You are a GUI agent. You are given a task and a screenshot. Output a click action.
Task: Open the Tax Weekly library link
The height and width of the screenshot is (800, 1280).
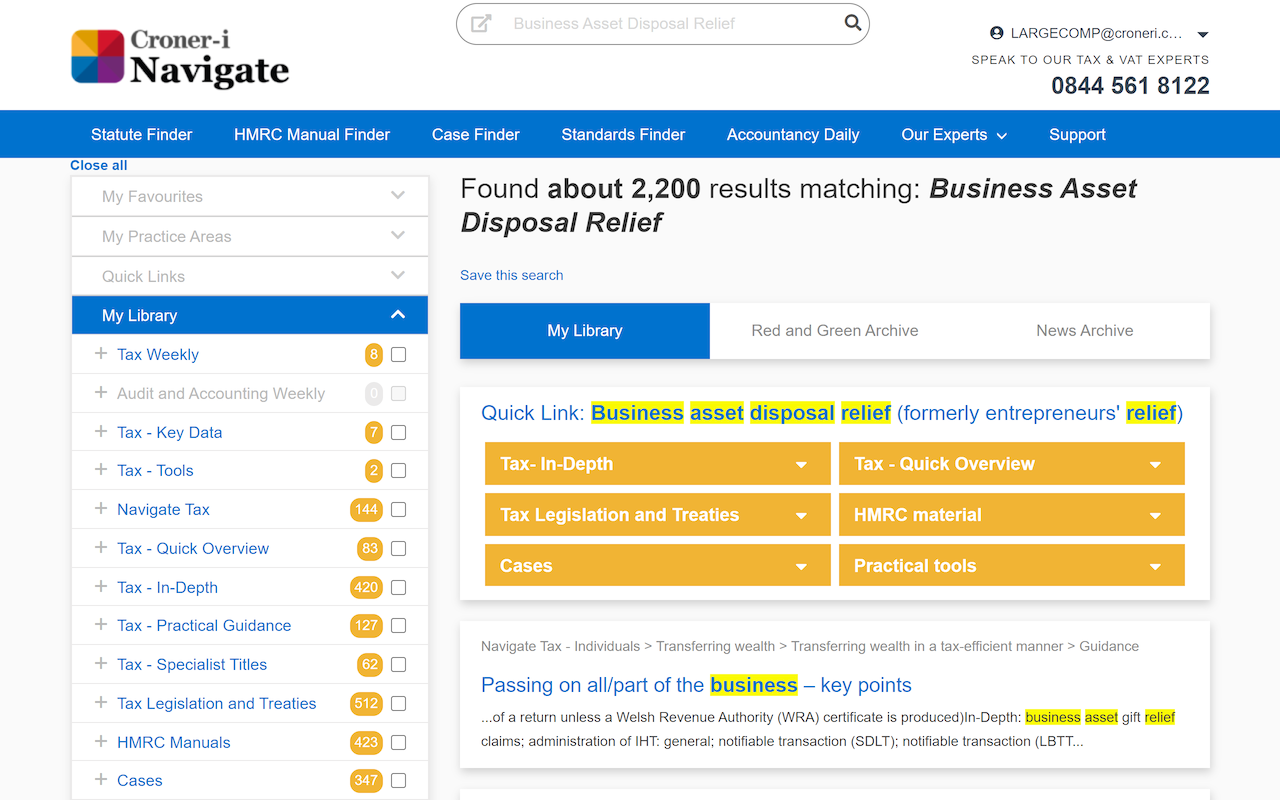coord(158,354)
